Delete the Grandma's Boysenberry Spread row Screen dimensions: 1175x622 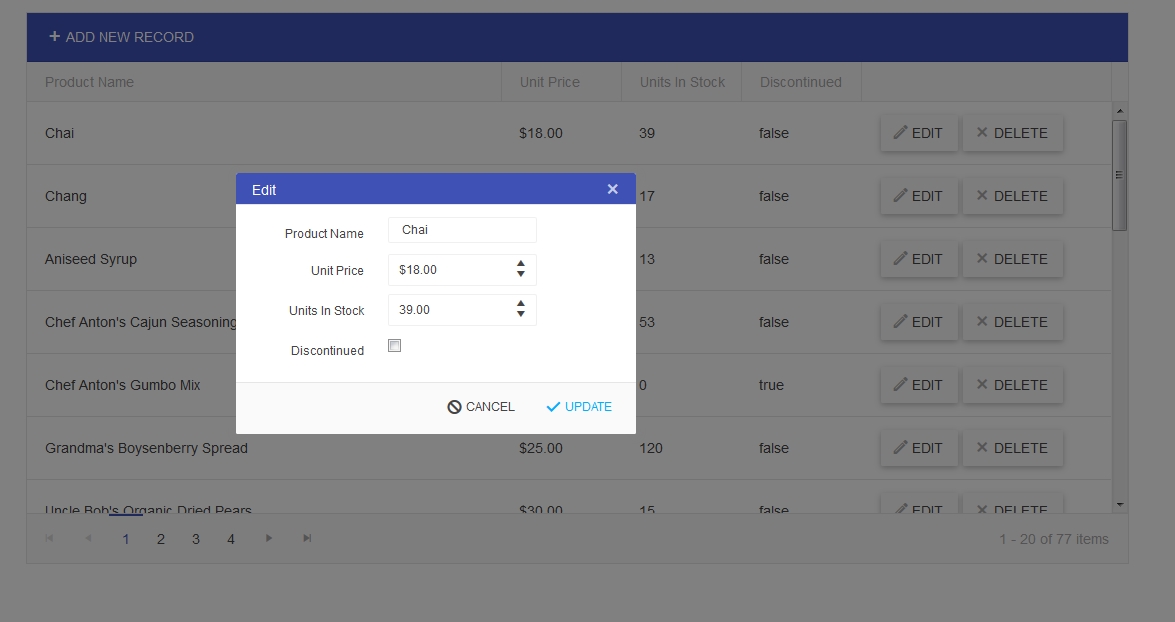1012,448
